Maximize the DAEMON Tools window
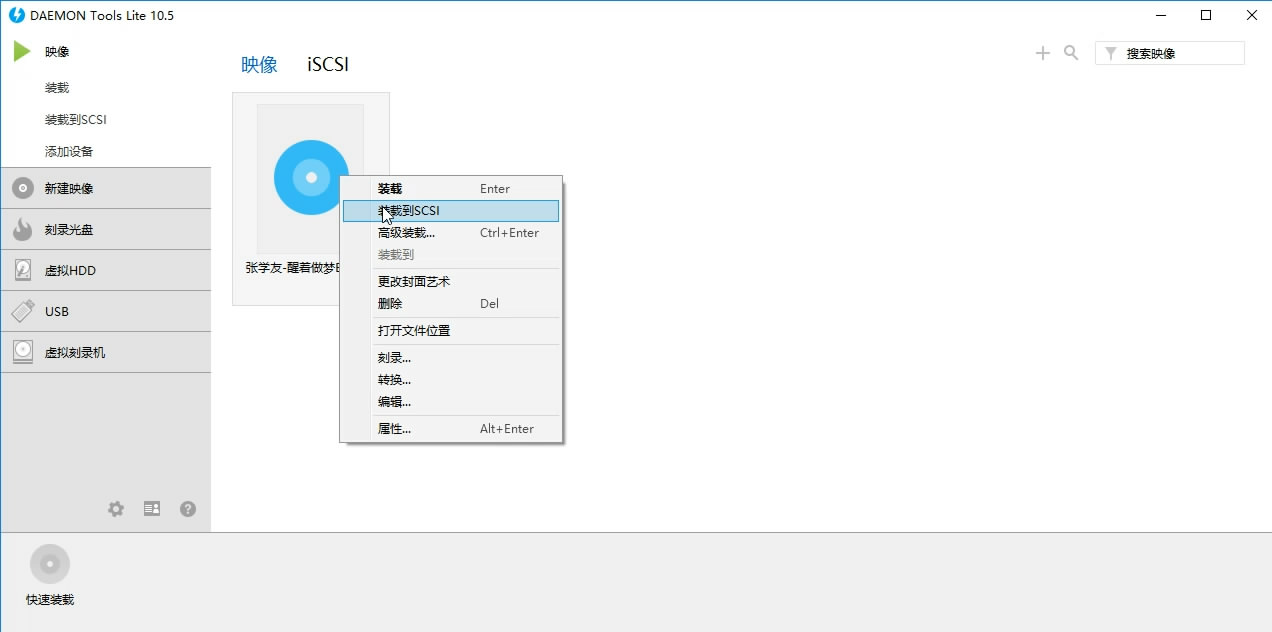This screenshot has height=632, width=1272. click(1206, 15)
